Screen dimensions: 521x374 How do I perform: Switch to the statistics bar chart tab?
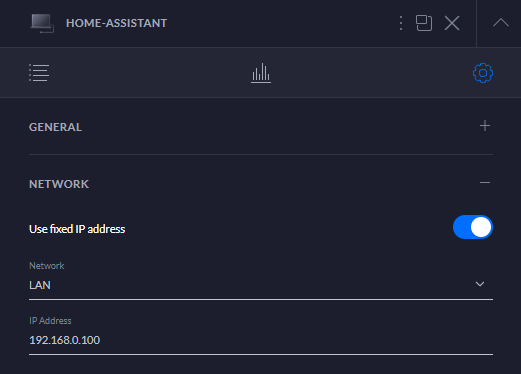click(261, 73)
